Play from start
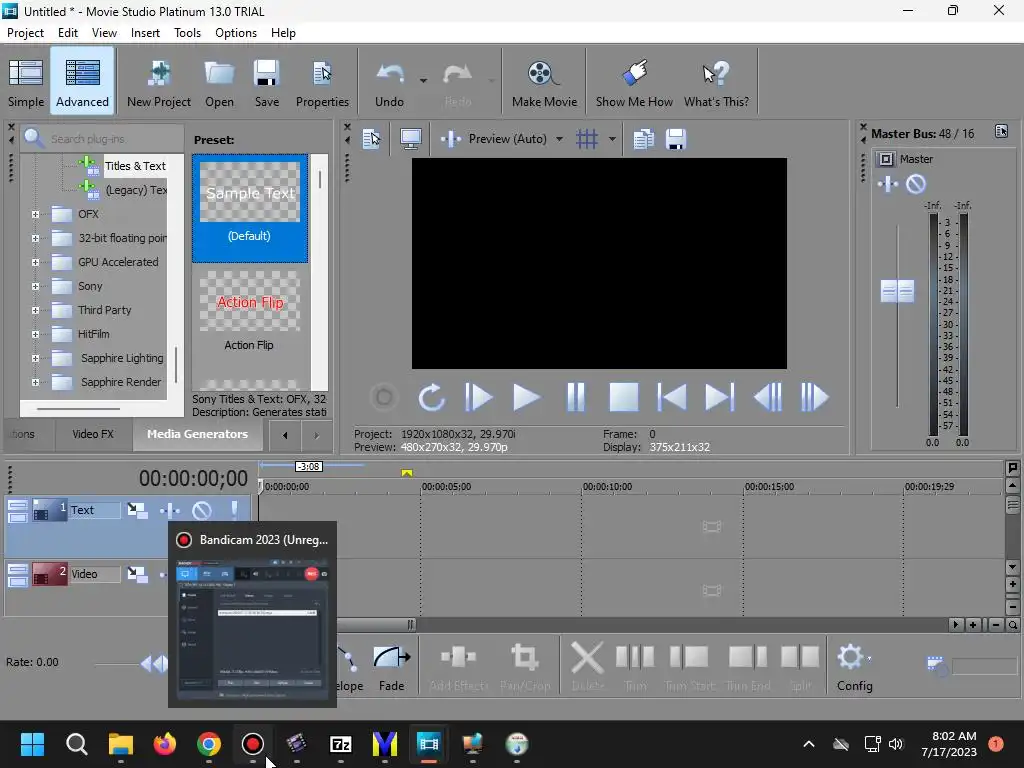 [479, 397]
